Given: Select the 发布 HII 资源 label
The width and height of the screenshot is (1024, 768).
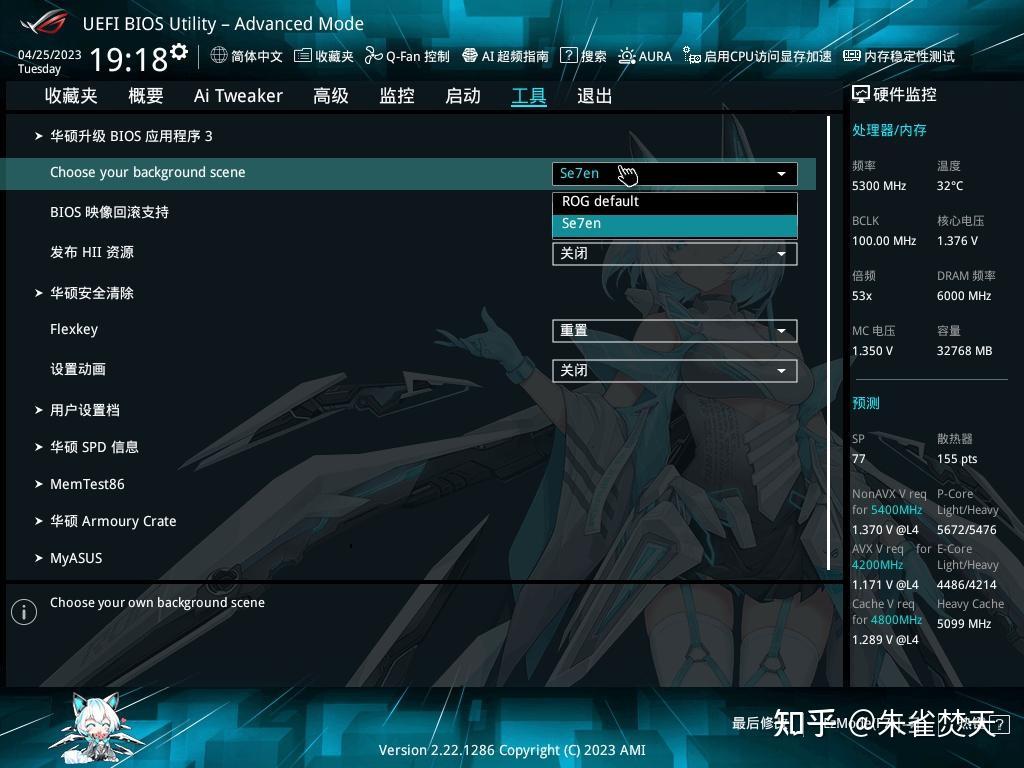Looking at the screenshot, I should click(x=92, y=252).
